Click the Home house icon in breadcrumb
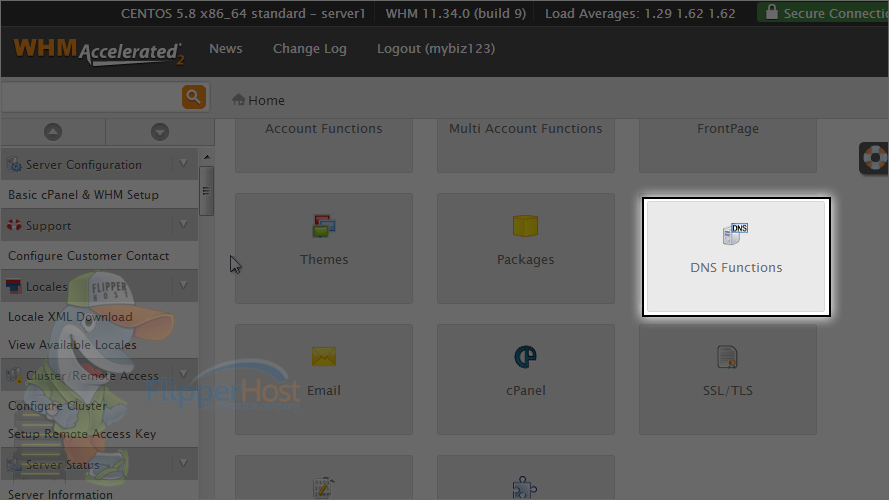This screenshot has height=500, width=889. pos(238,100)
